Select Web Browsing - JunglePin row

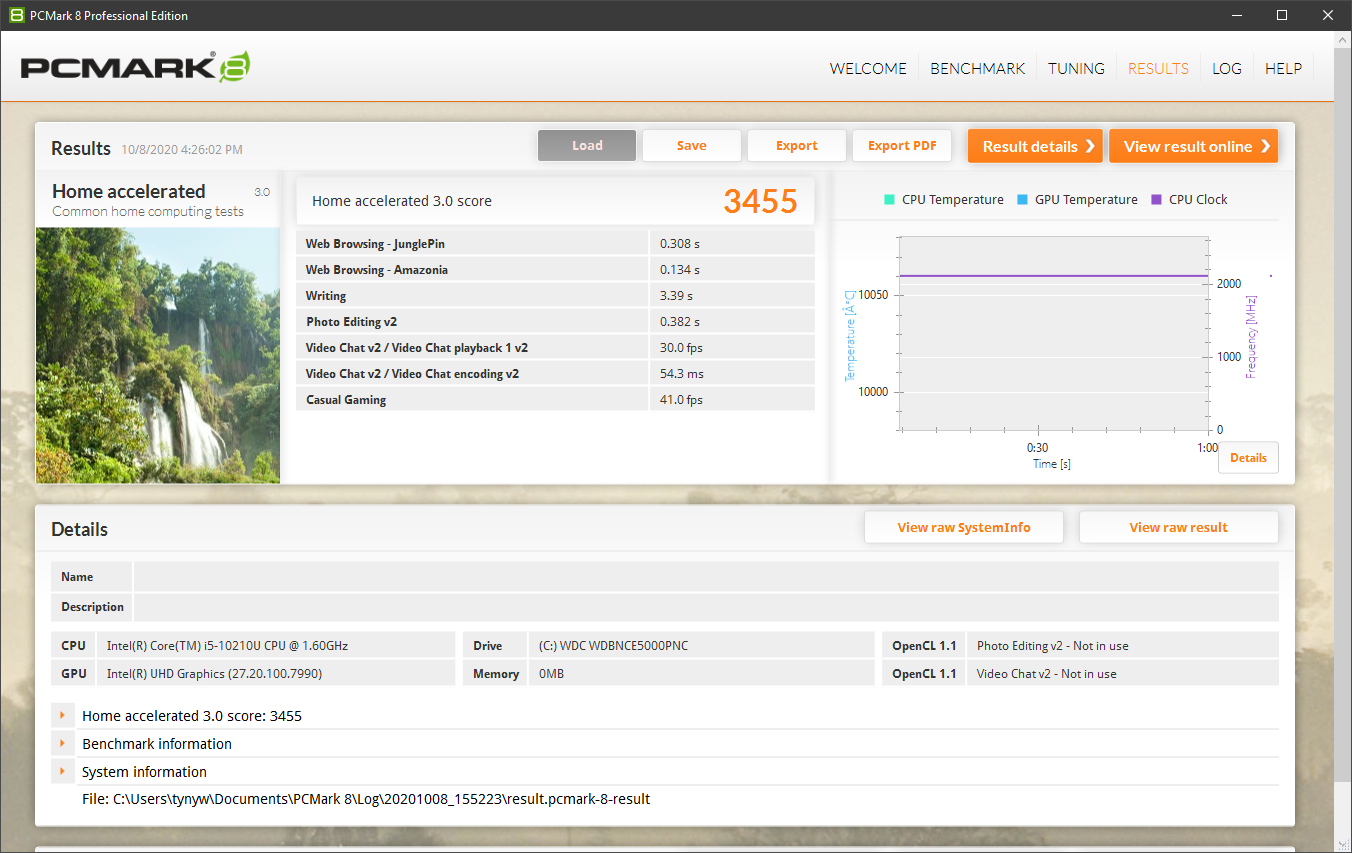(556, 243)
